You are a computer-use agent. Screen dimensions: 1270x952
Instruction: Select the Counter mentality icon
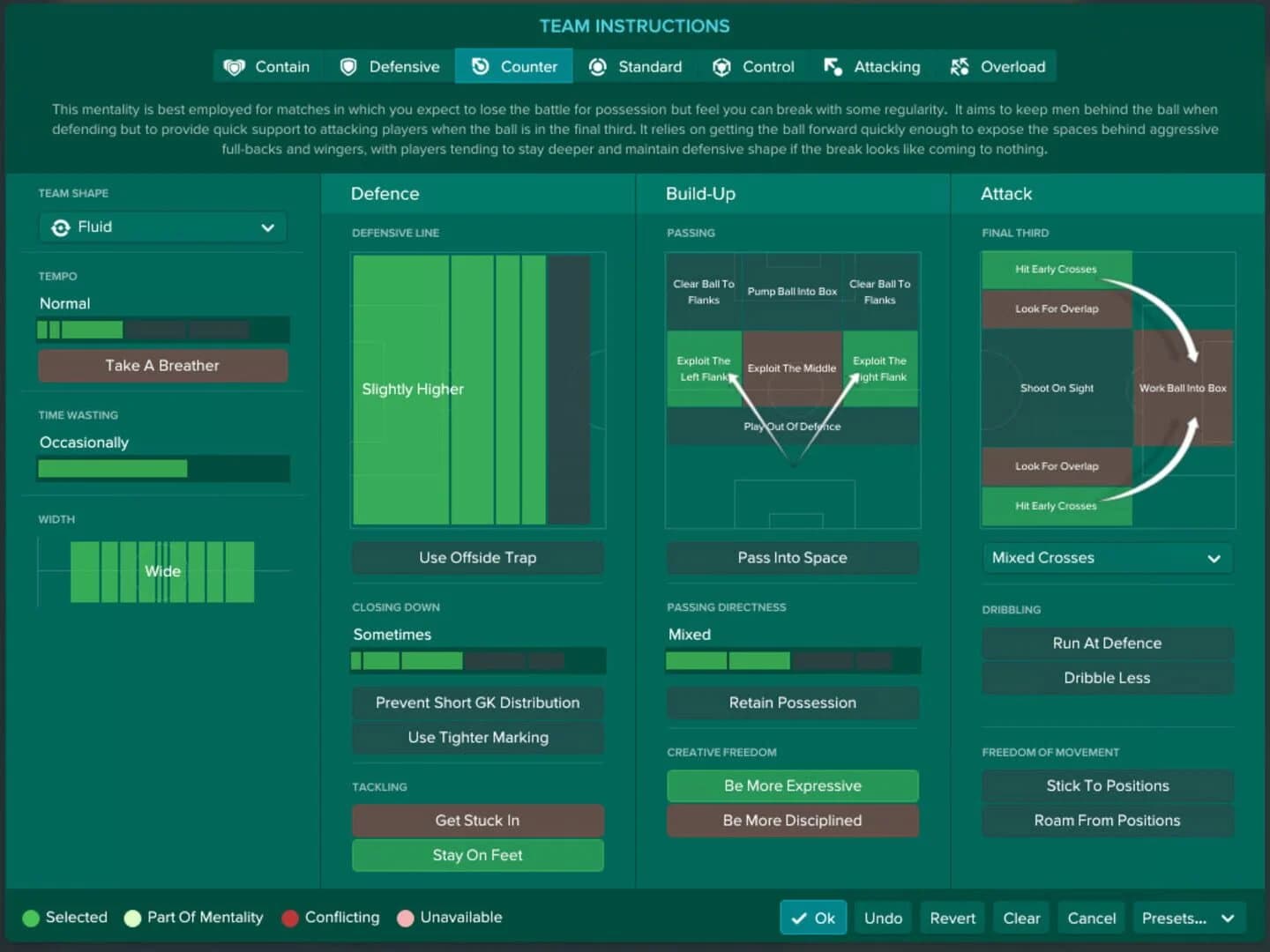pyautogui.click(x=480, y=66)
